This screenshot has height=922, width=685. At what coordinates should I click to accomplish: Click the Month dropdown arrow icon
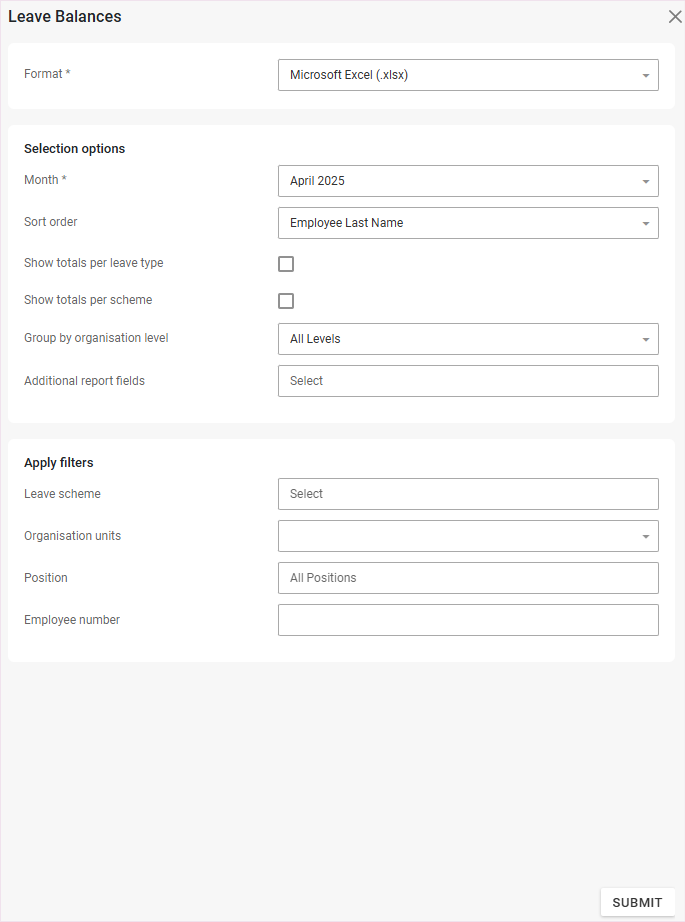point(646,181)
